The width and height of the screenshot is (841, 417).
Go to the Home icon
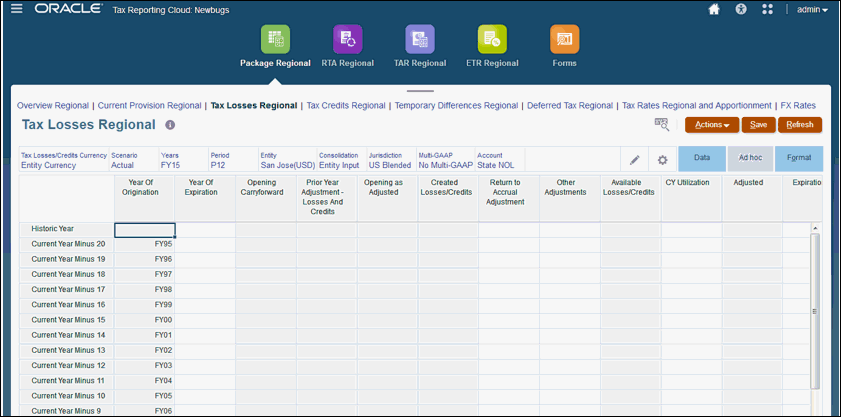point(714,10)
